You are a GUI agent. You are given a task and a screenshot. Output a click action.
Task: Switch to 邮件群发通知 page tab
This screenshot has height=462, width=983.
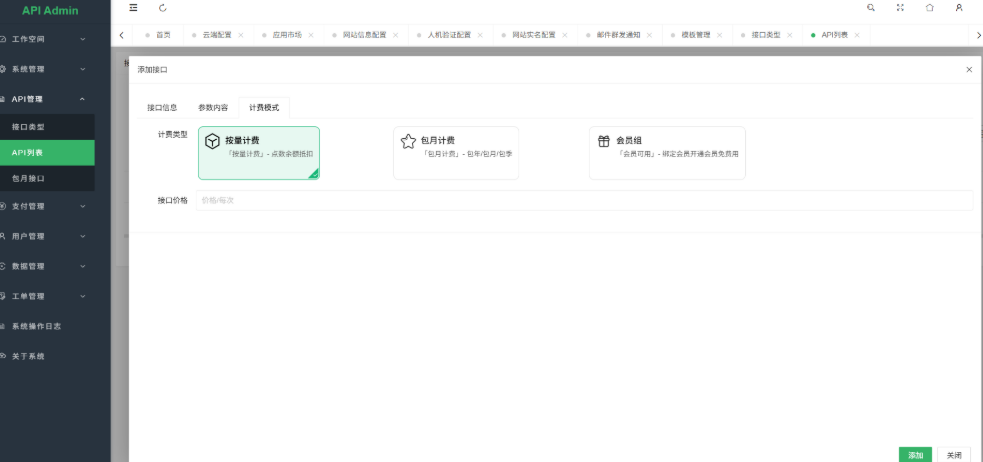[x=619, y=35]
